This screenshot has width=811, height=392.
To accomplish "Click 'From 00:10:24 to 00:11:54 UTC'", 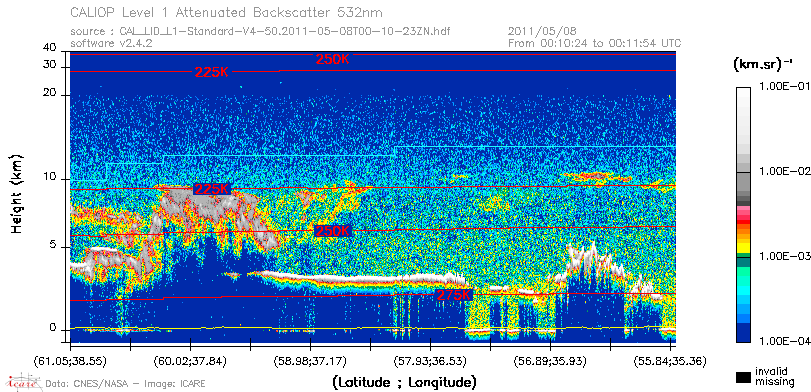I will pos(595,43).
